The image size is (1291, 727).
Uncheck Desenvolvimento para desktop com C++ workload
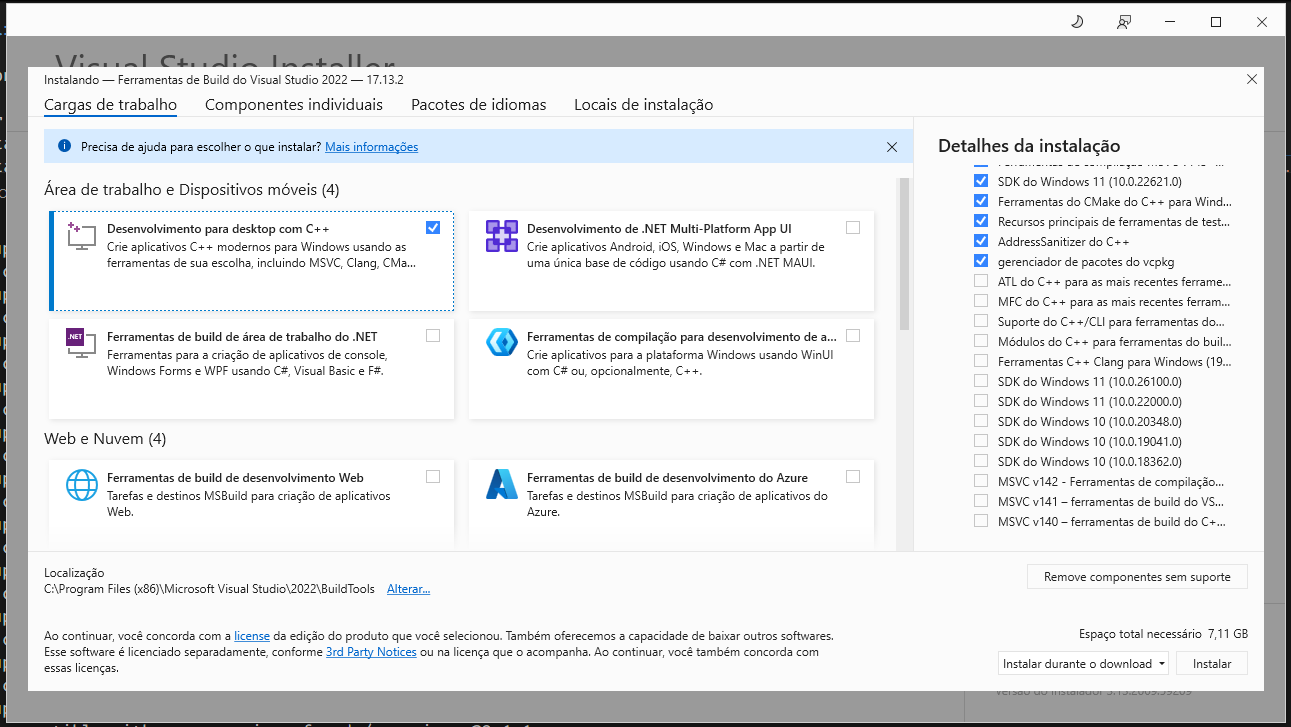(x=432, y=227)
